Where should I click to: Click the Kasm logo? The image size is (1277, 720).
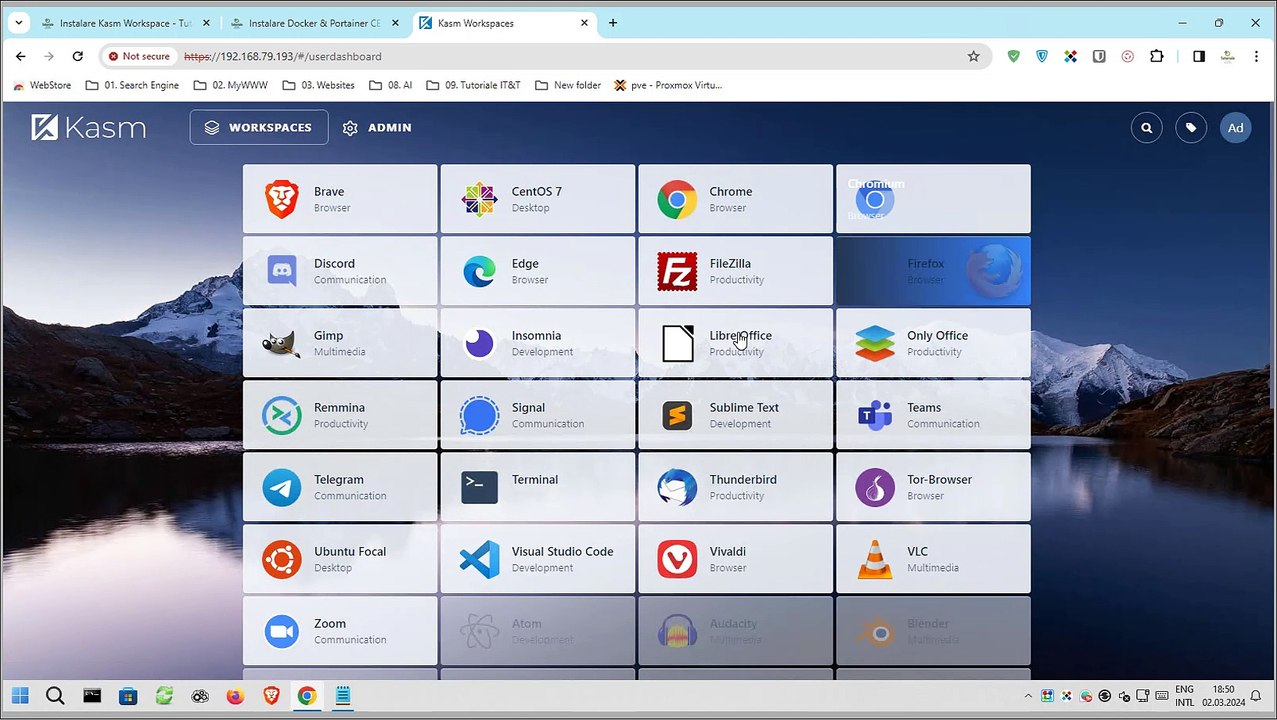point(88,127)
